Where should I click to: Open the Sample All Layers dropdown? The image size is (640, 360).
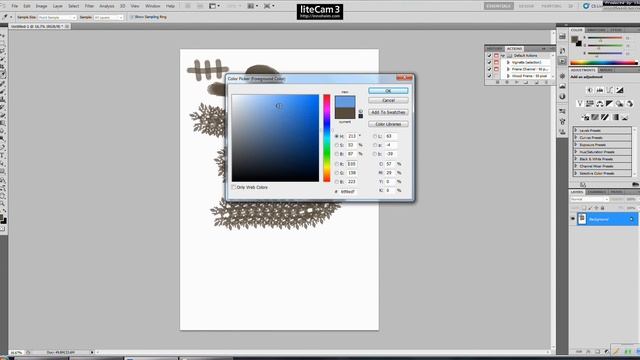coord(108,18)
